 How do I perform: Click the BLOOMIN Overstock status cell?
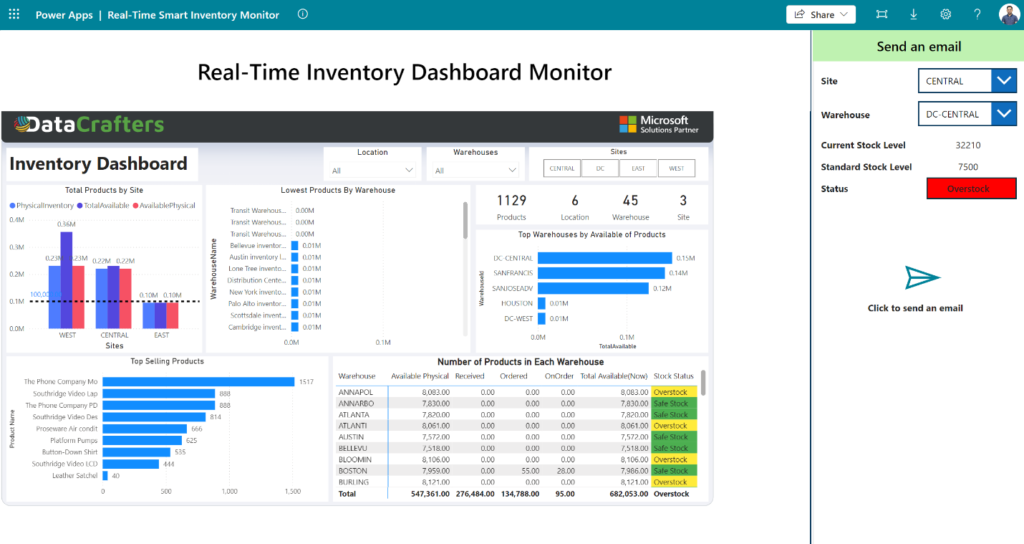coord(674,460)
